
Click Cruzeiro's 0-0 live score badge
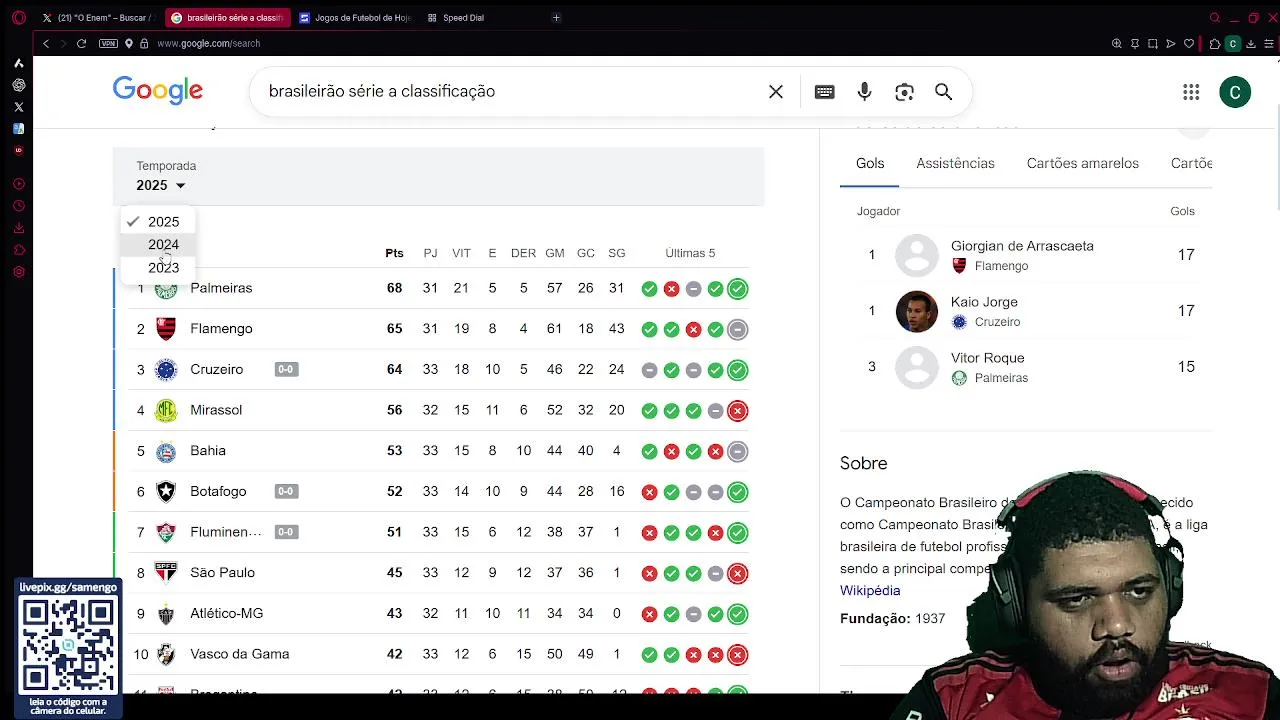286,370
